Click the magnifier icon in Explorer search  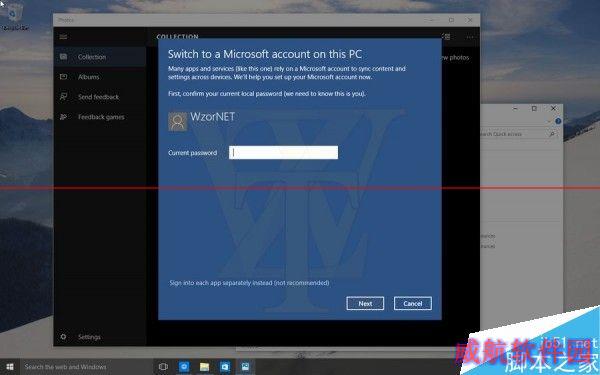click(552, 134)
